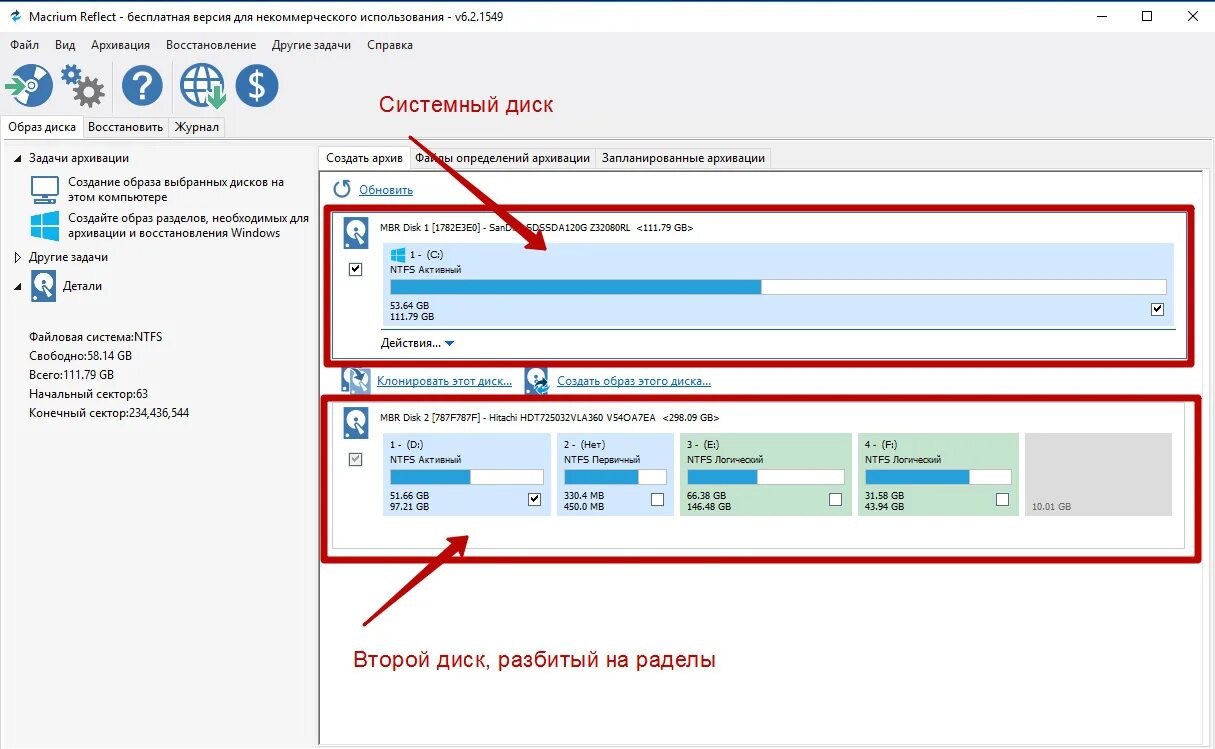Uncheck the D: partition checkbox
The height and width of the screenshot is (749, 1215).
(534, 499)
